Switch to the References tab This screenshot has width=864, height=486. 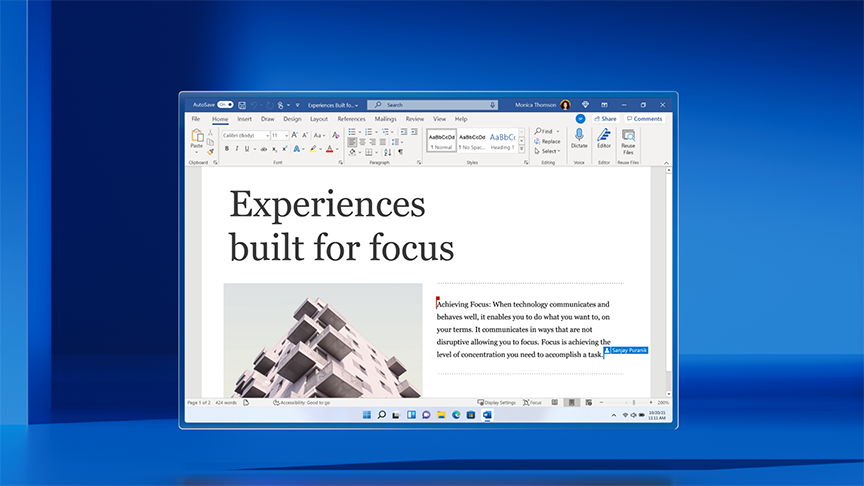point(351,119)
